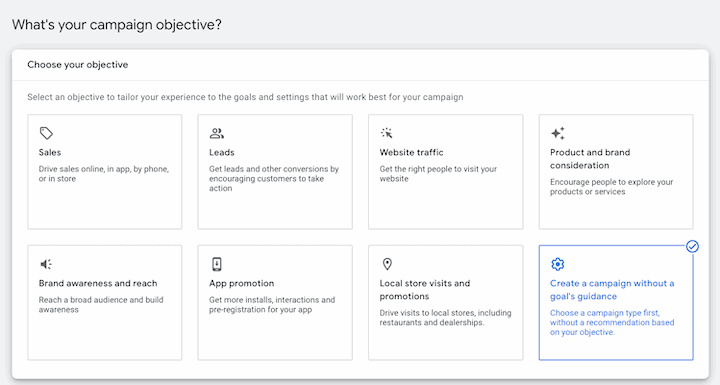Click the App promotion phone icon
Image resolution: width=720 pixels, height=385 pixels.
coord(217,264)
